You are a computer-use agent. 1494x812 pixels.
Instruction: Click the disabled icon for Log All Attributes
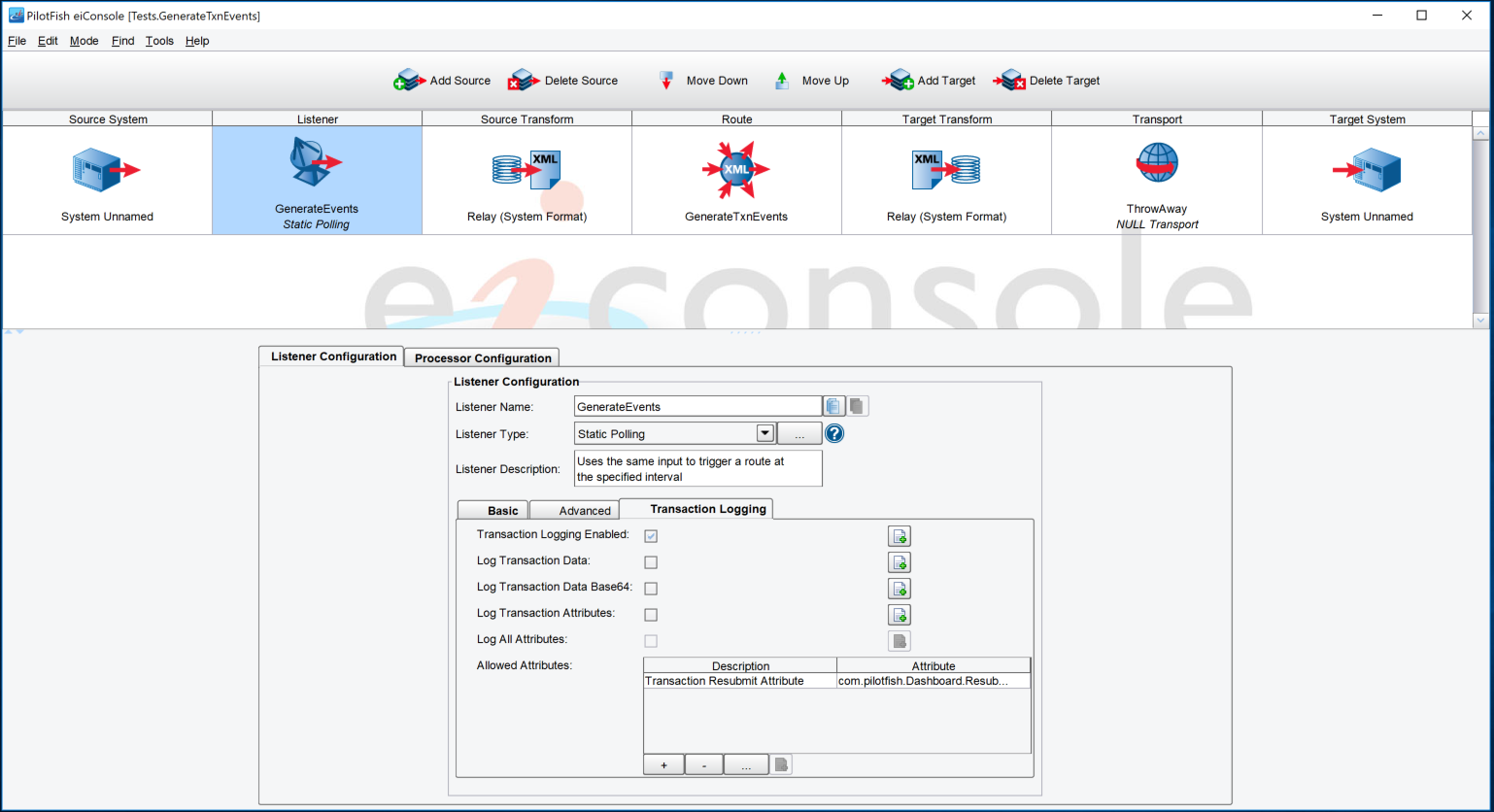click(x=900, y=641)
